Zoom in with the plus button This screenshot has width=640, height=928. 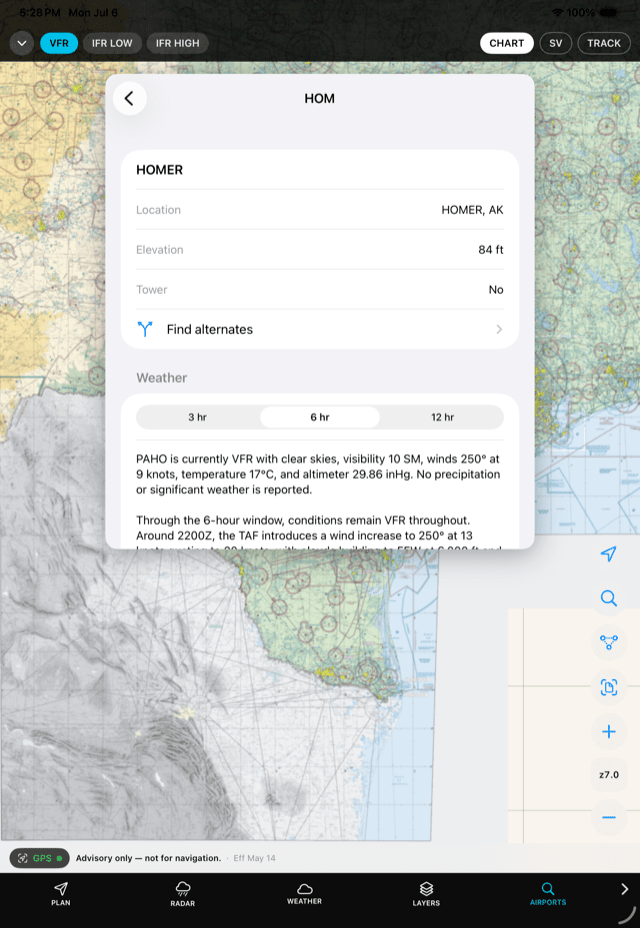point(609,732)
